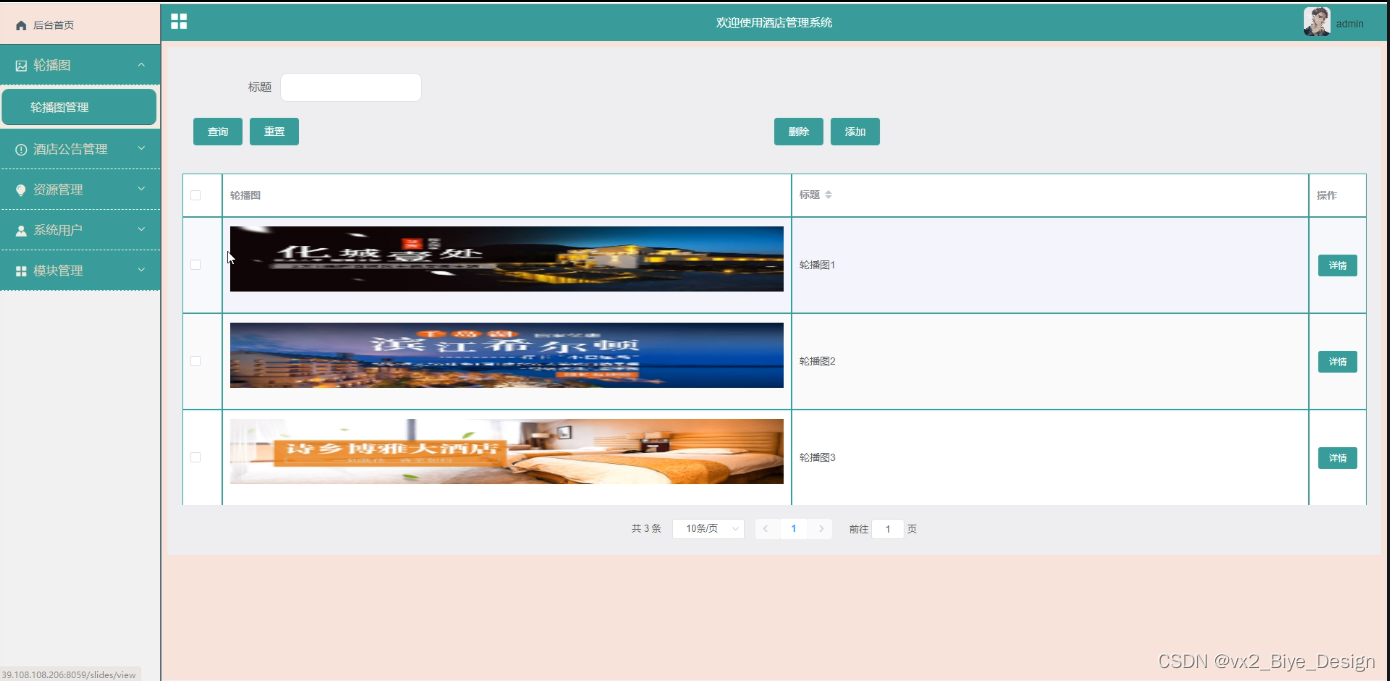This screenshot has width=1390, height=681.
Task: Click the 添加 add button
Action: [x=855, y=132]
